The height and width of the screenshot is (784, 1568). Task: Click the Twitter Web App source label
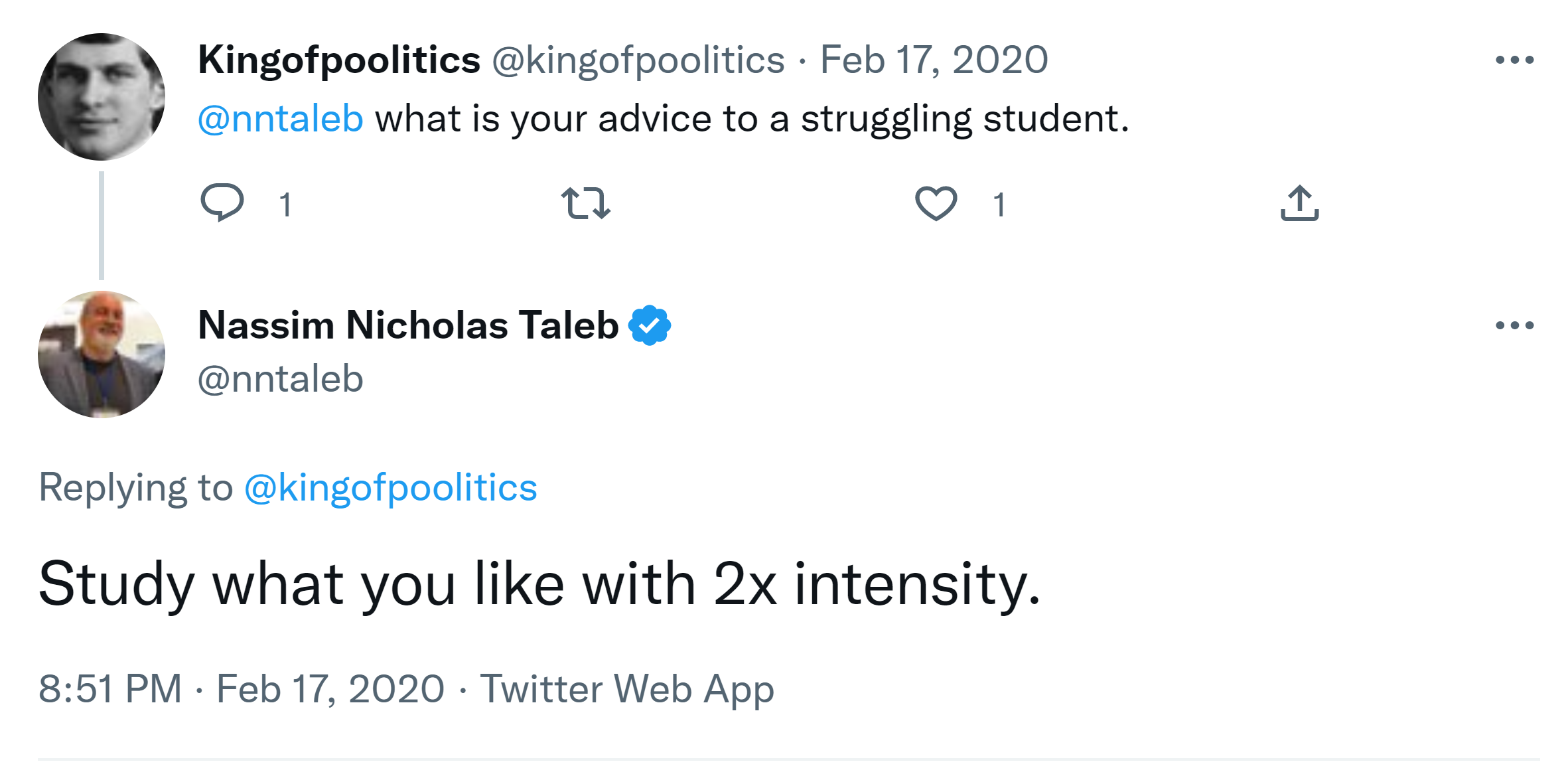(x=627, y=688)
